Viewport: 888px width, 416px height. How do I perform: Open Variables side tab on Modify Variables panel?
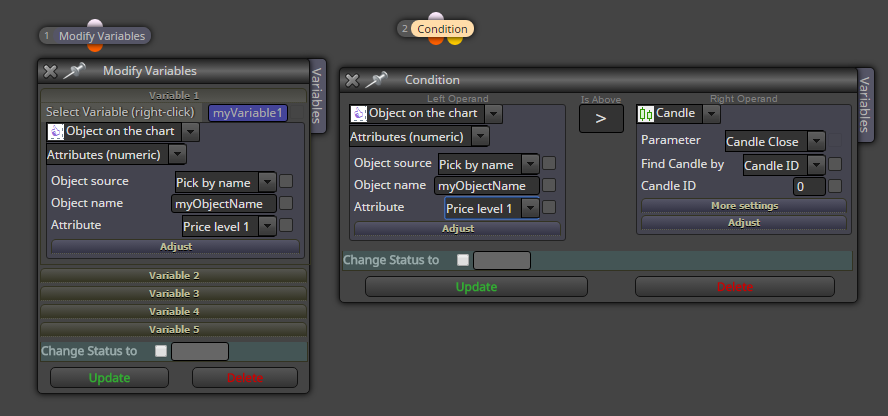click(317, 96)
